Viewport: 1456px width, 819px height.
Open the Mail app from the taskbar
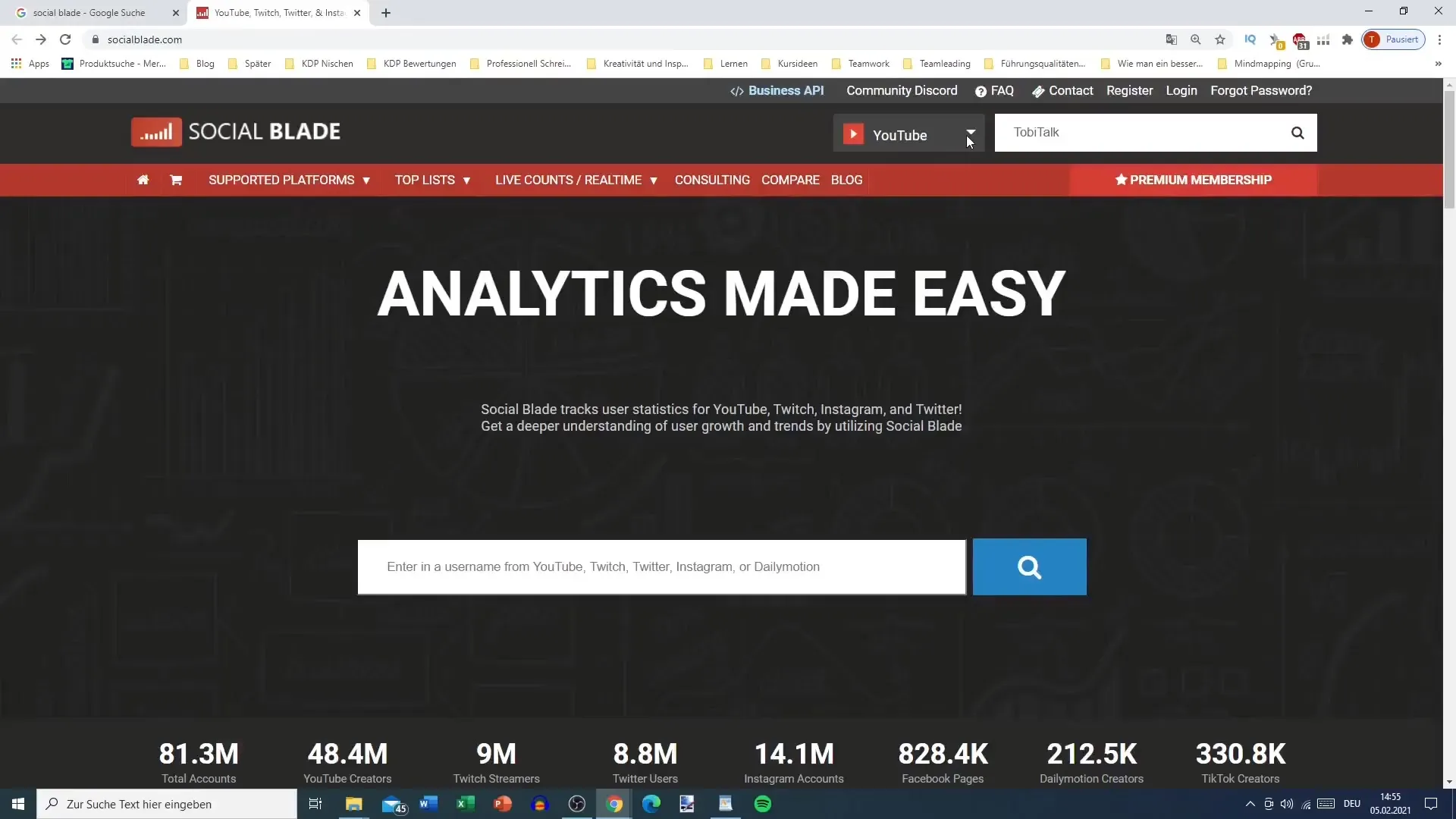pos(393,804)
